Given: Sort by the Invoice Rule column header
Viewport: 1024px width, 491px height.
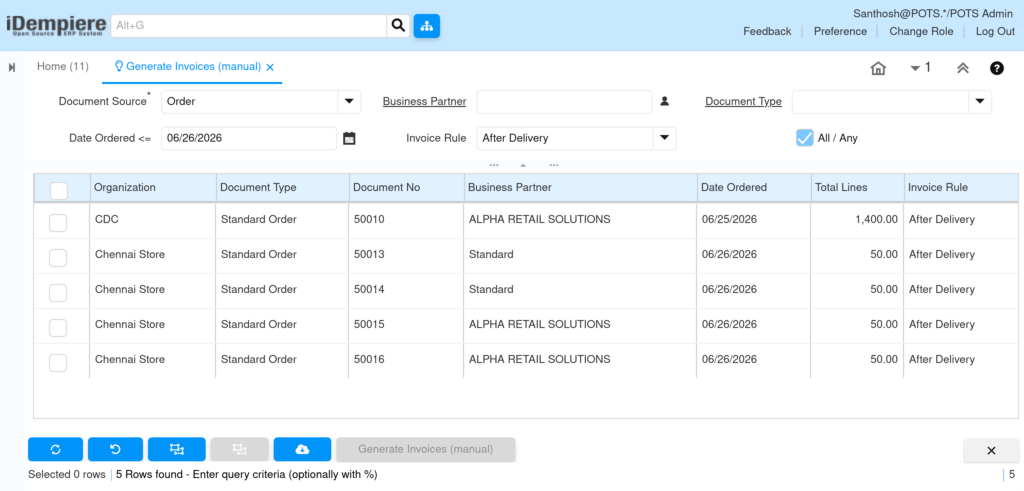Looking at the screenshot, I should click(x=961, y=187).
